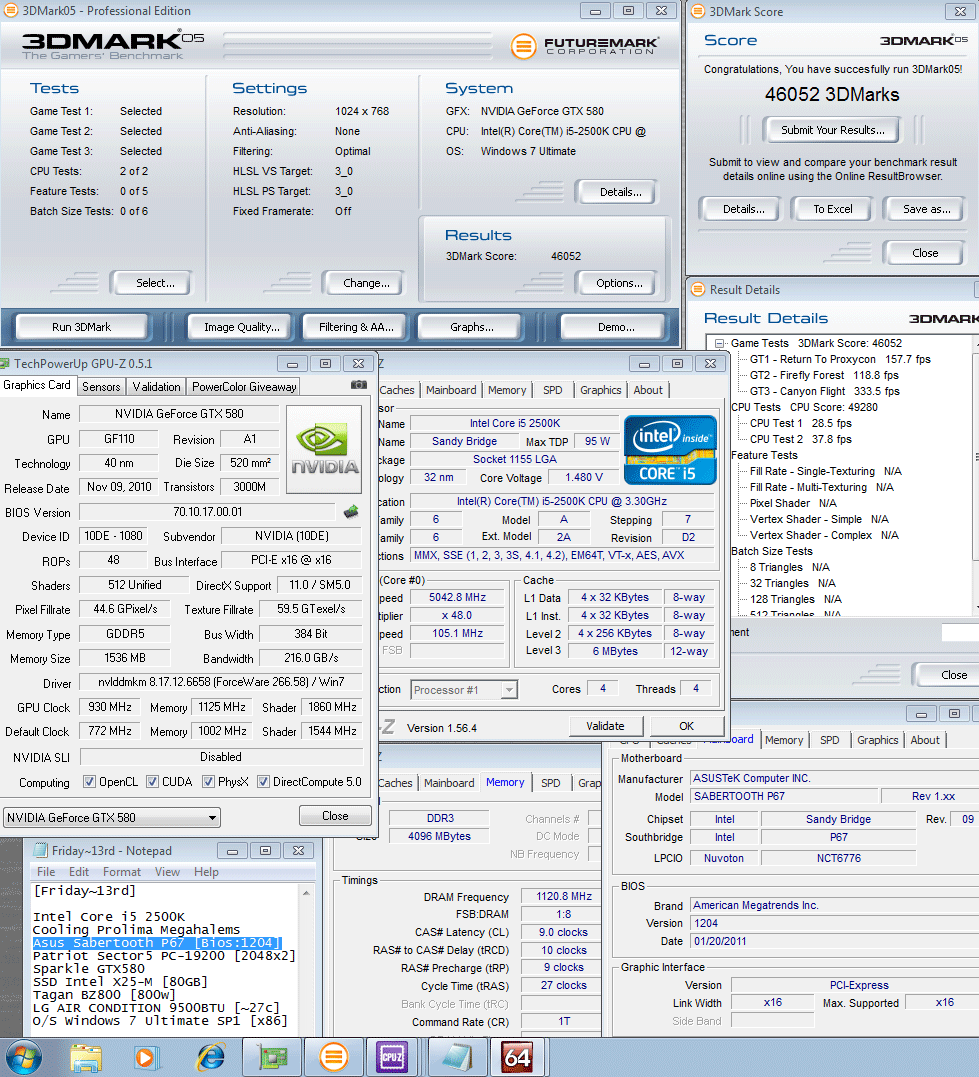
Task: Click the GPU-Z screenshot camera icon
Action: (358, 386)
